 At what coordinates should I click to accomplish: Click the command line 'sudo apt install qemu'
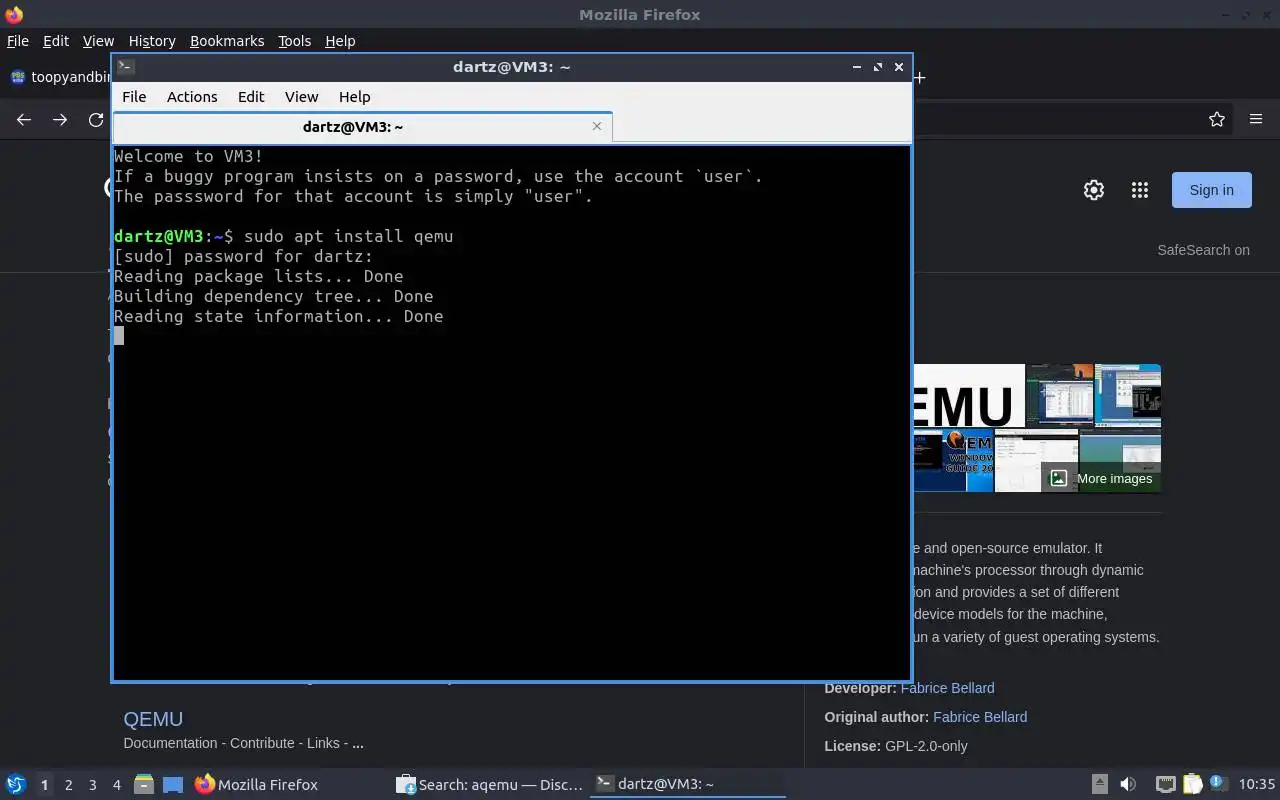348,236
